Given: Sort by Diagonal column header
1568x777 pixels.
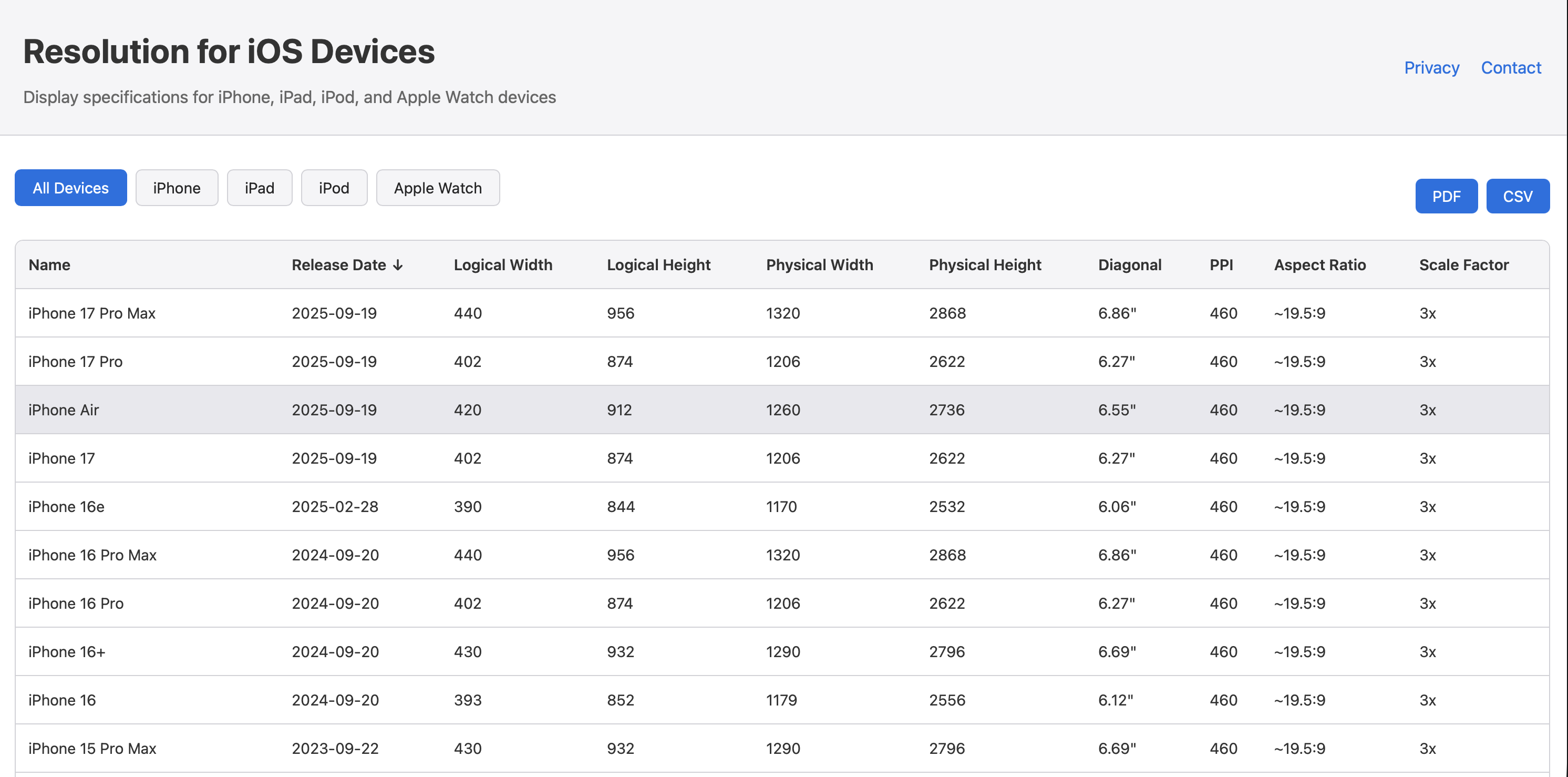Looking at the screenshot, I should tap(1129, 265).
